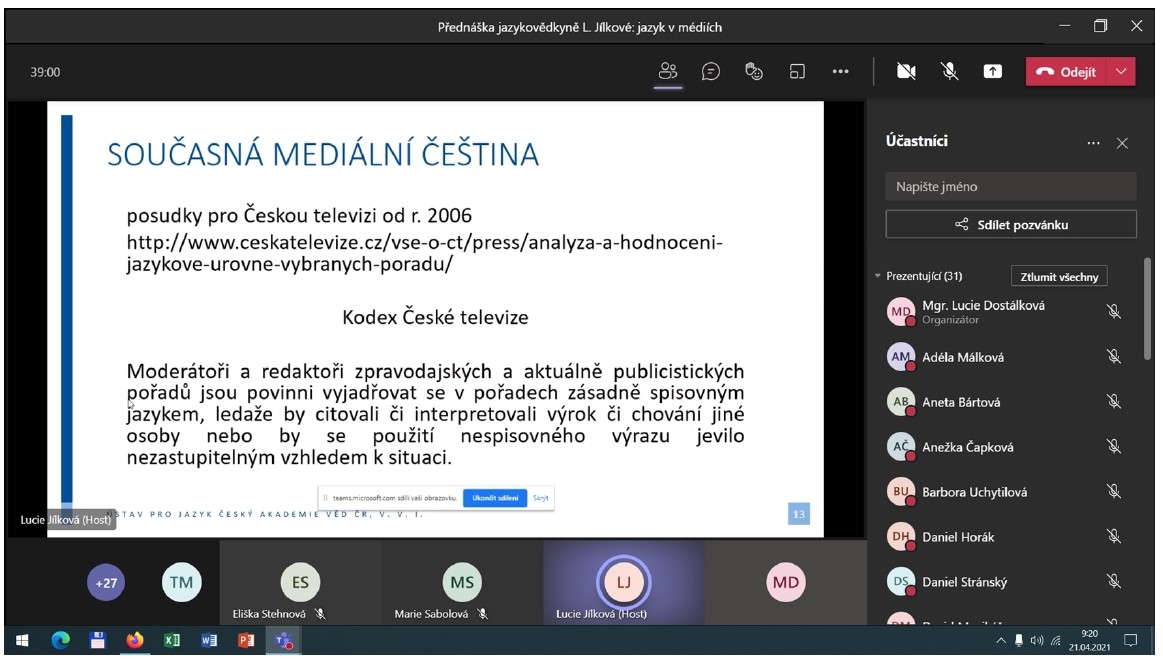Expand the leave options arrow beside Odejít

click(1121, 71)
